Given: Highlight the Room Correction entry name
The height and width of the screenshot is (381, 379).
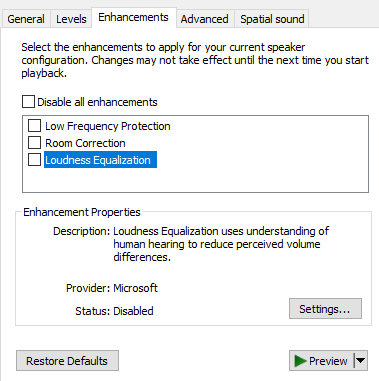Looking at the screenshot, I should click(x=85, y=143).
